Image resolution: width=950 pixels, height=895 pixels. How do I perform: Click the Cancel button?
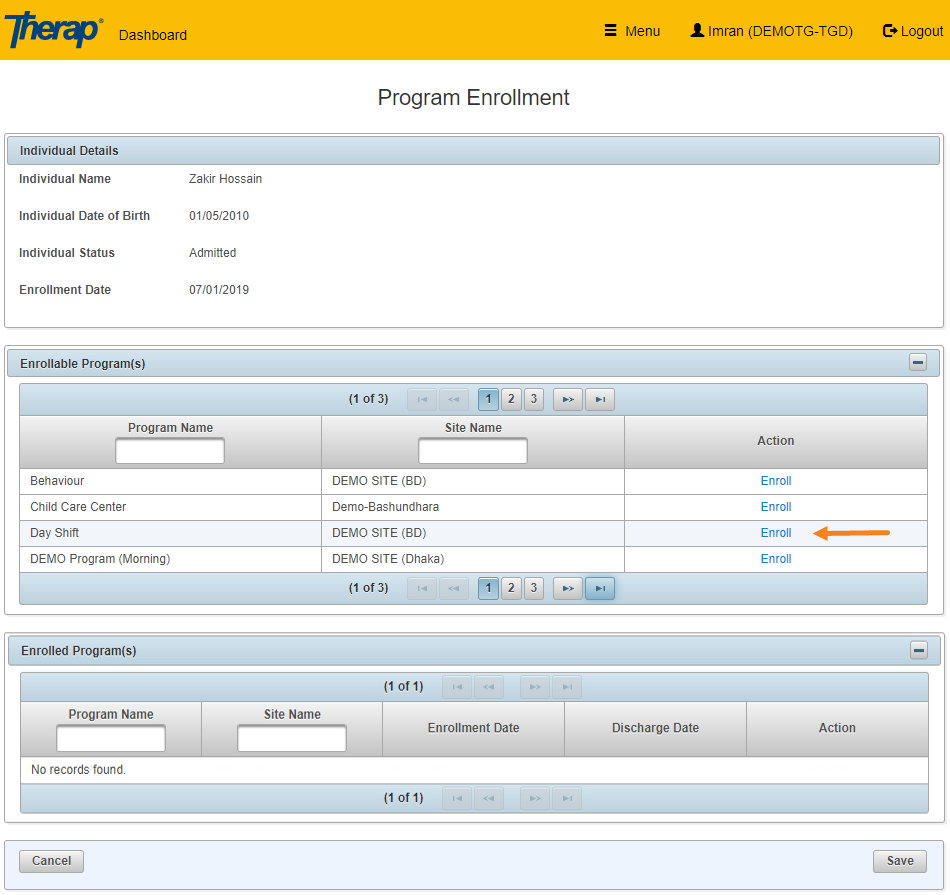51,861
